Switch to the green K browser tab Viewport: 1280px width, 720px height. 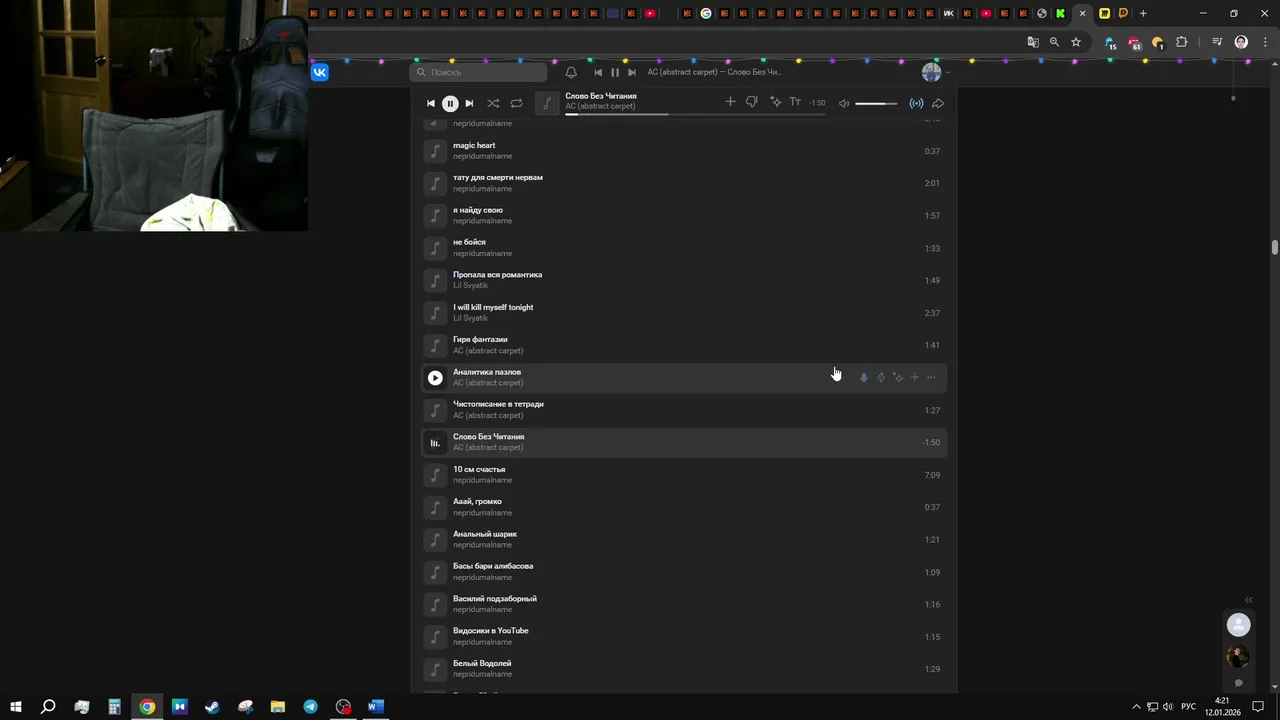[x=1060, y=13]
